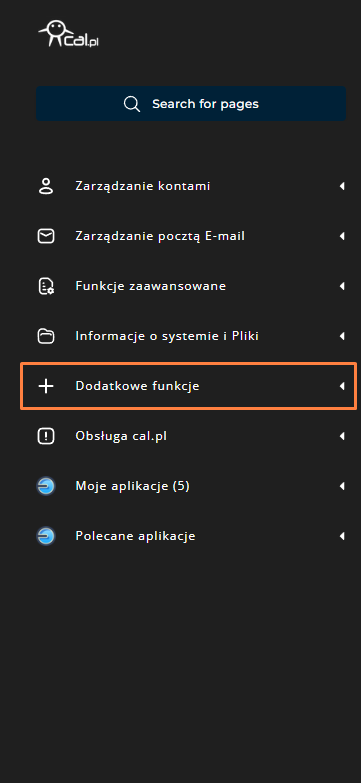Screen dimensions: 361x783
Task: Click the document-gear icon for Funkcje zaawansowane
Action: coord(46,286)
